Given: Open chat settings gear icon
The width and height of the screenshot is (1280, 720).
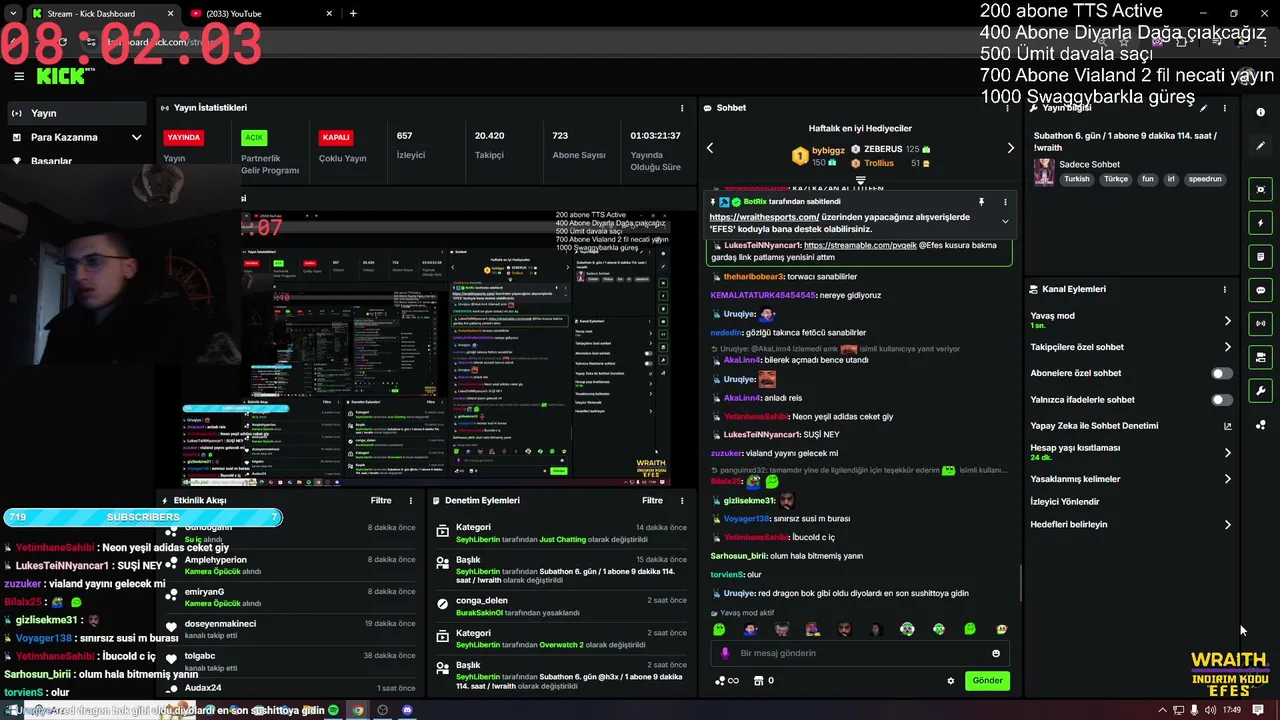Looking at the screenshot, I should click(951, 681).
